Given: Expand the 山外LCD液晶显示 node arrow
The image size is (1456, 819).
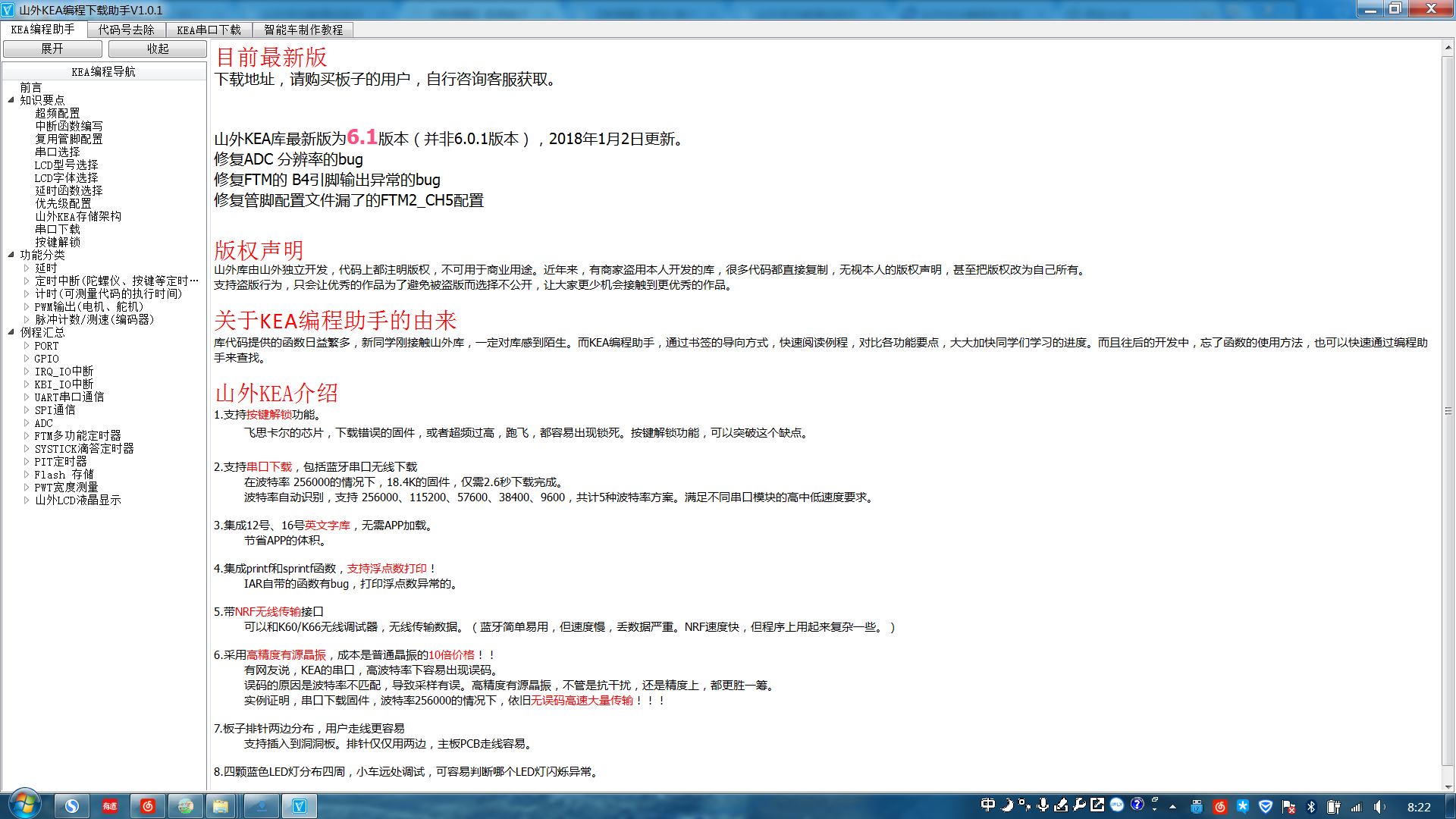Looking at the screenshot, I should pyautogui.click(x=27, y=500).
